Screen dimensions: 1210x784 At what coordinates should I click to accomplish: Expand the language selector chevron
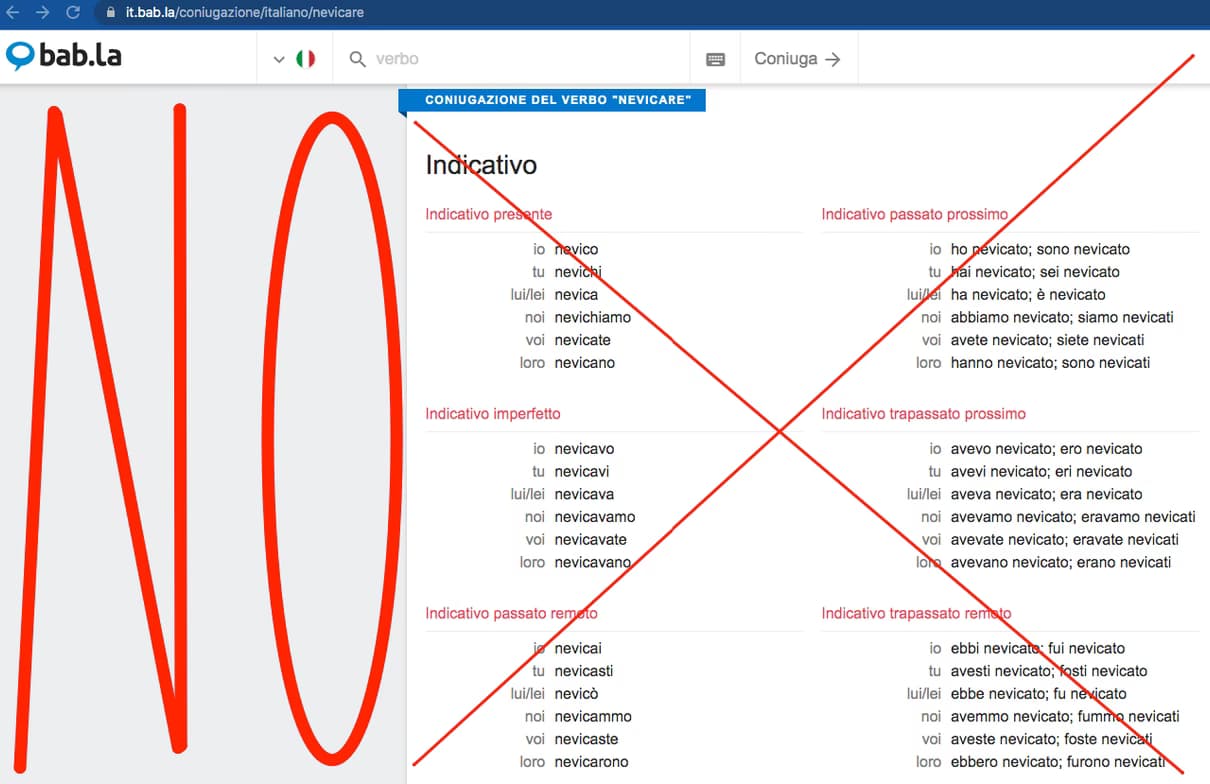tap(279, 60)
